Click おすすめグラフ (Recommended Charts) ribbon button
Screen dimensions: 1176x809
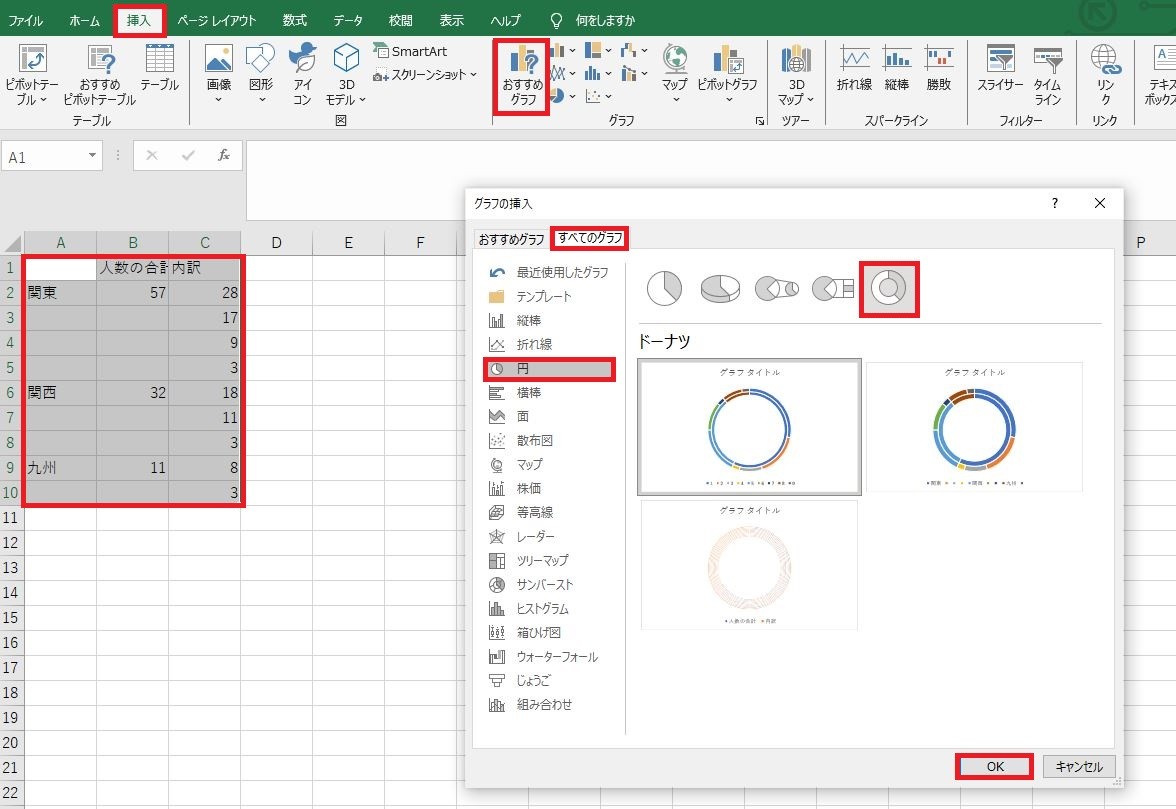[x=522, y=76]
